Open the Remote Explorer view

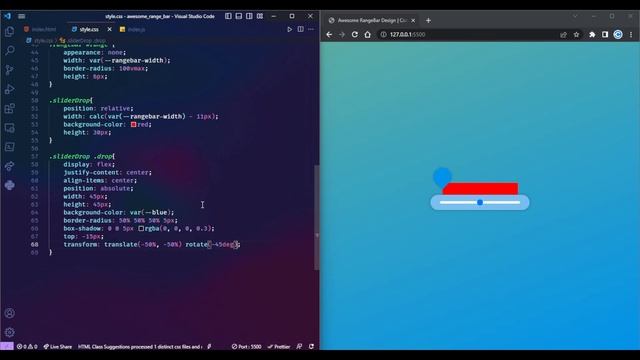(x=9, y=128)
